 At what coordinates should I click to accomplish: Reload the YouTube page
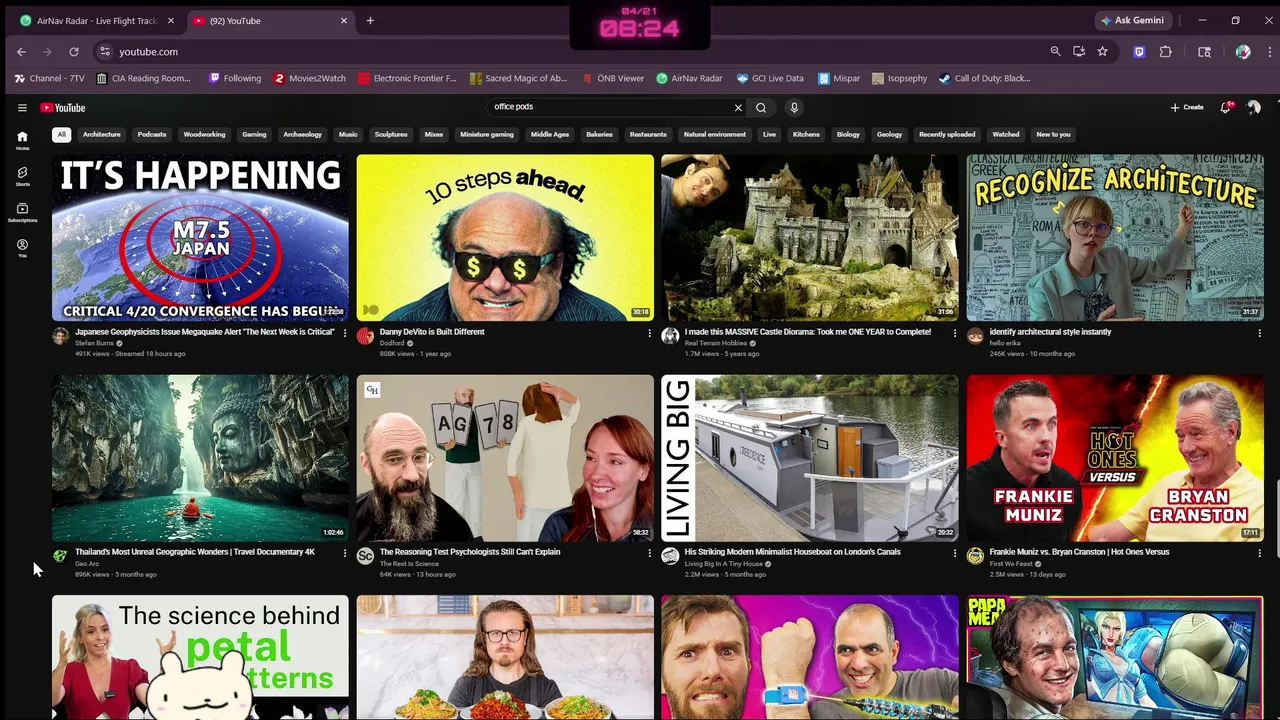coord(73,52)
